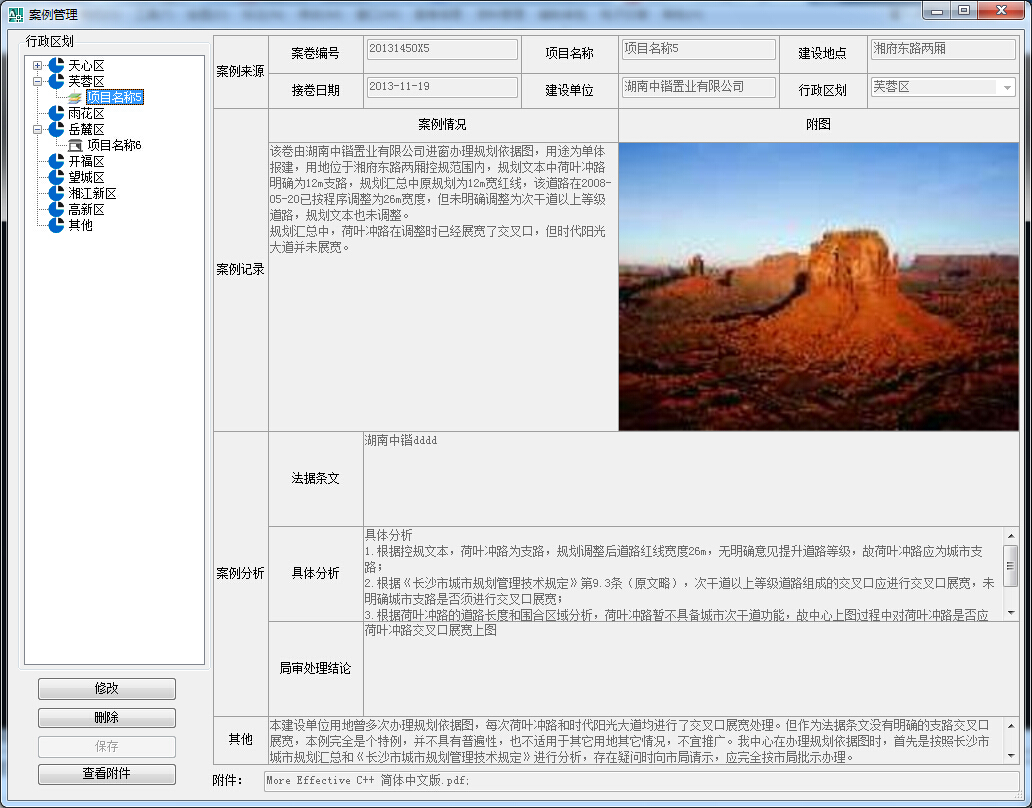Collapse the 芙蓉区 tree node
Viewport: 1032px width, 808px height.
[38, 81]
